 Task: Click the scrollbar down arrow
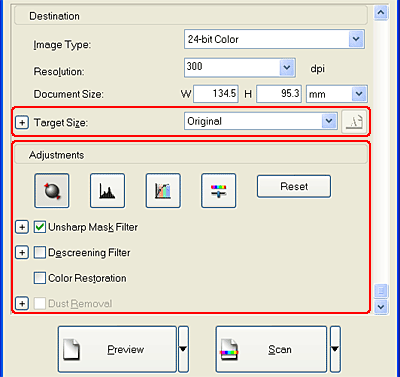point(381,307)
